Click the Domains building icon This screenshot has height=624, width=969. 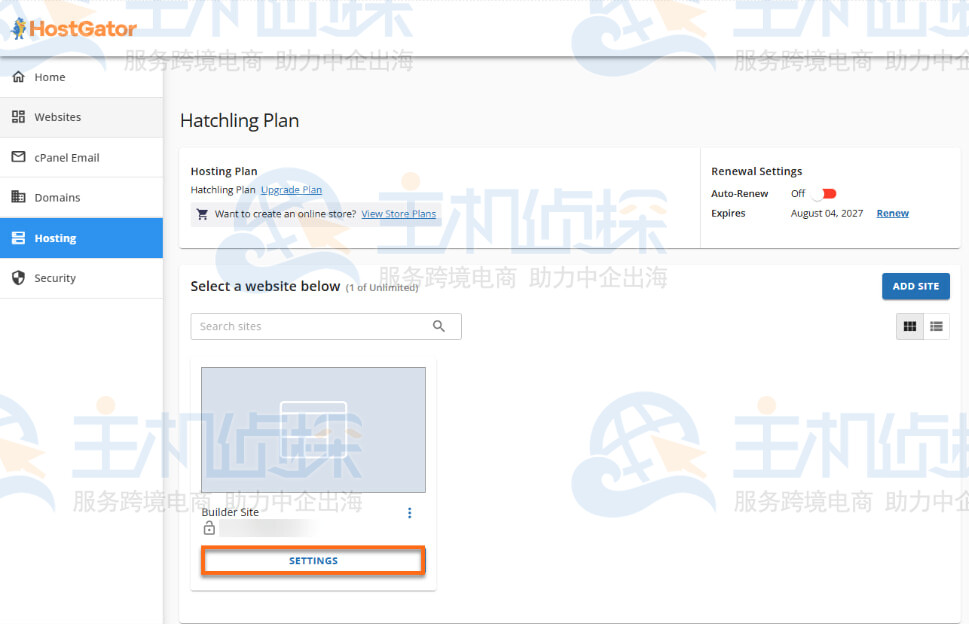pyautogui.click(x=18, y=197)
